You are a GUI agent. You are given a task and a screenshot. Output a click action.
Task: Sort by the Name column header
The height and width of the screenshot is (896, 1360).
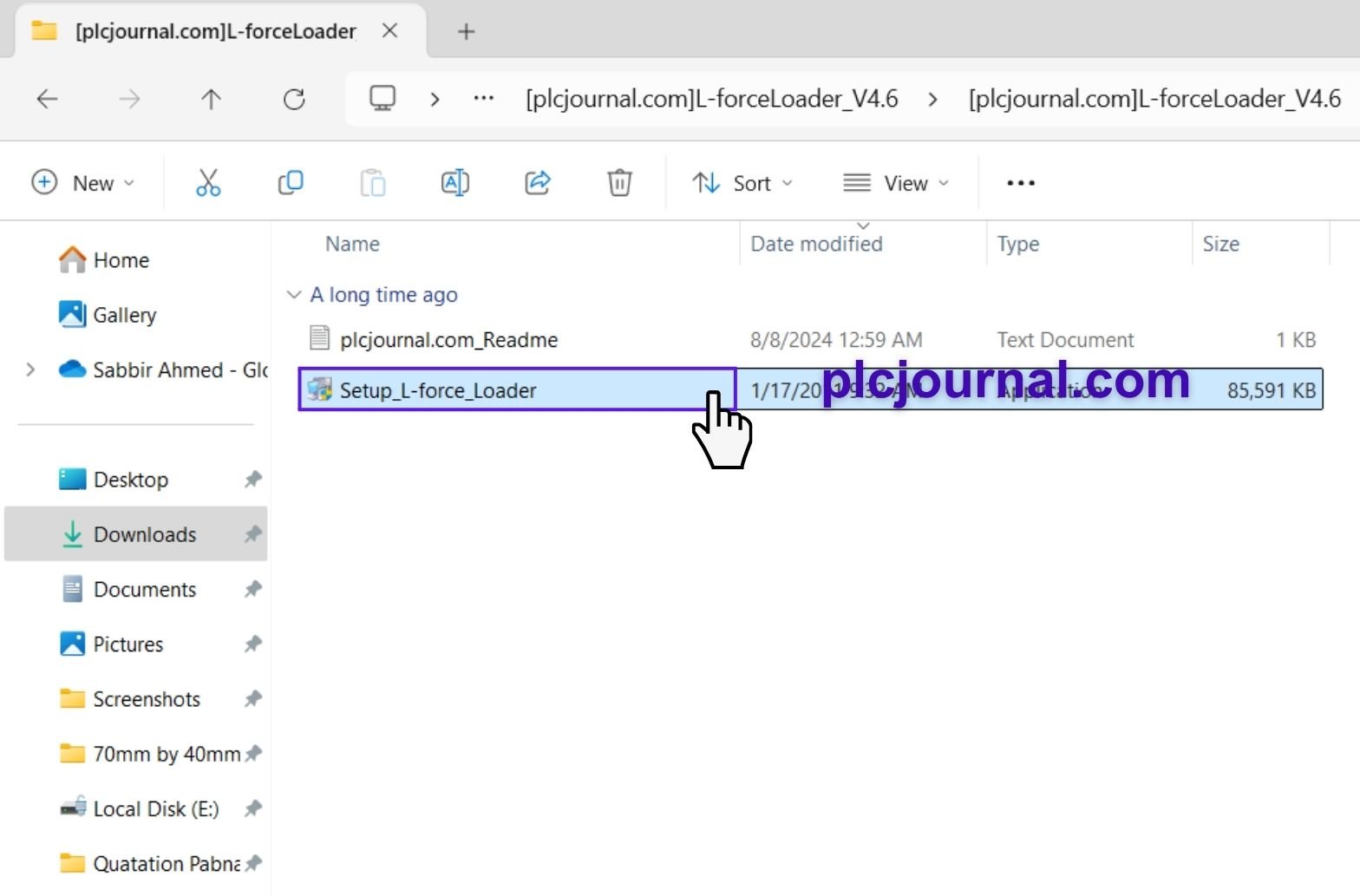[x=352, y=244]
